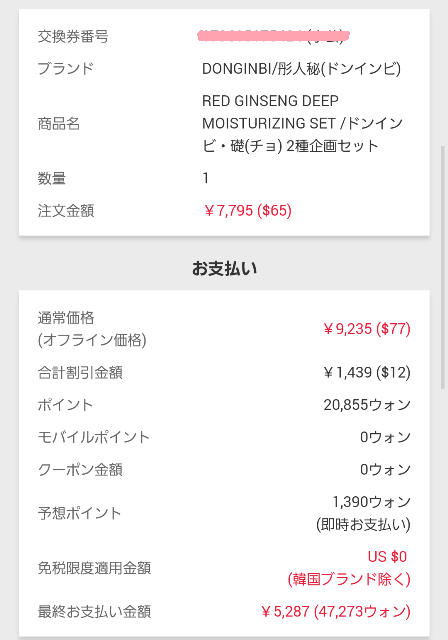Click the お支払い section heading

[x=224, y=269]
